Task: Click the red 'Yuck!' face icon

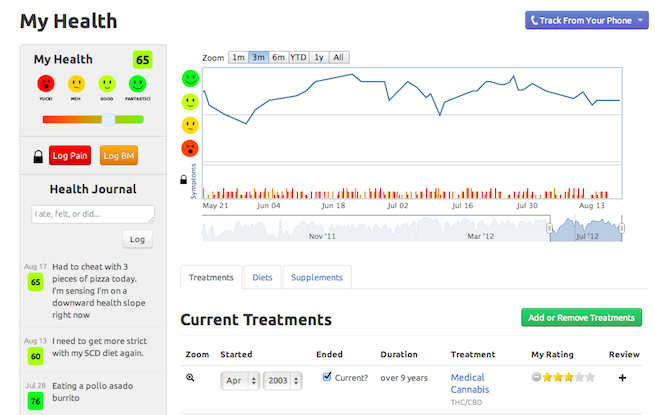Action: point(46,84)
